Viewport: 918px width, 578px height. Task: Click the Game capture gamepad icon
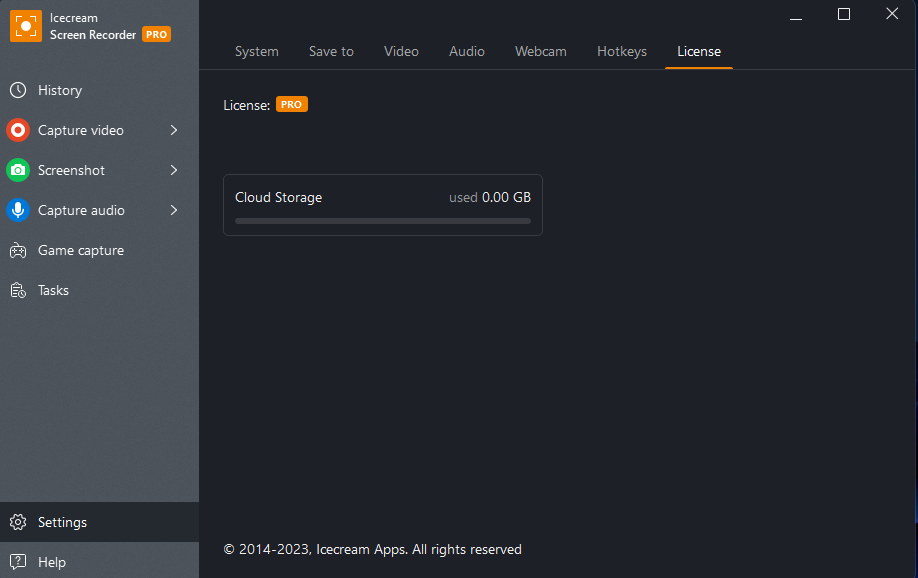(x=18, y=251)
